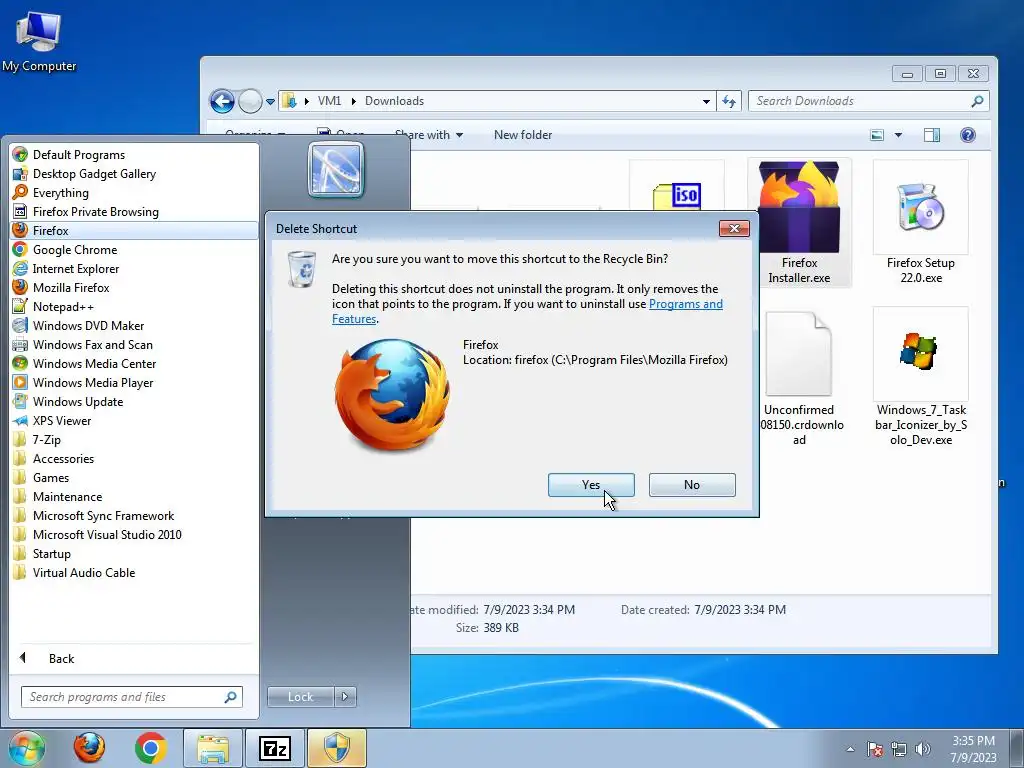This screenshot has height=768, width=1024.
Task: Click the Windows DVD Maker icon
Action: (x=20, y=325)
